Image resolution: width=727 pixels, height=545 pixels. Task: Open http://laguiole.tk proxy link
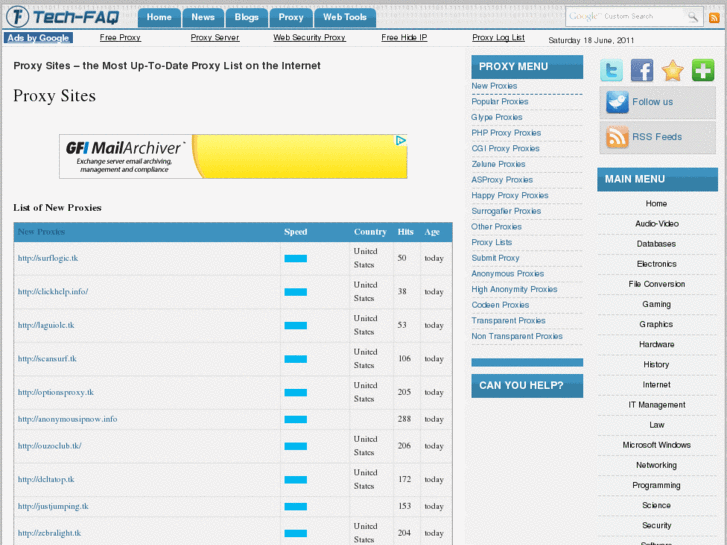pos(46,325)
